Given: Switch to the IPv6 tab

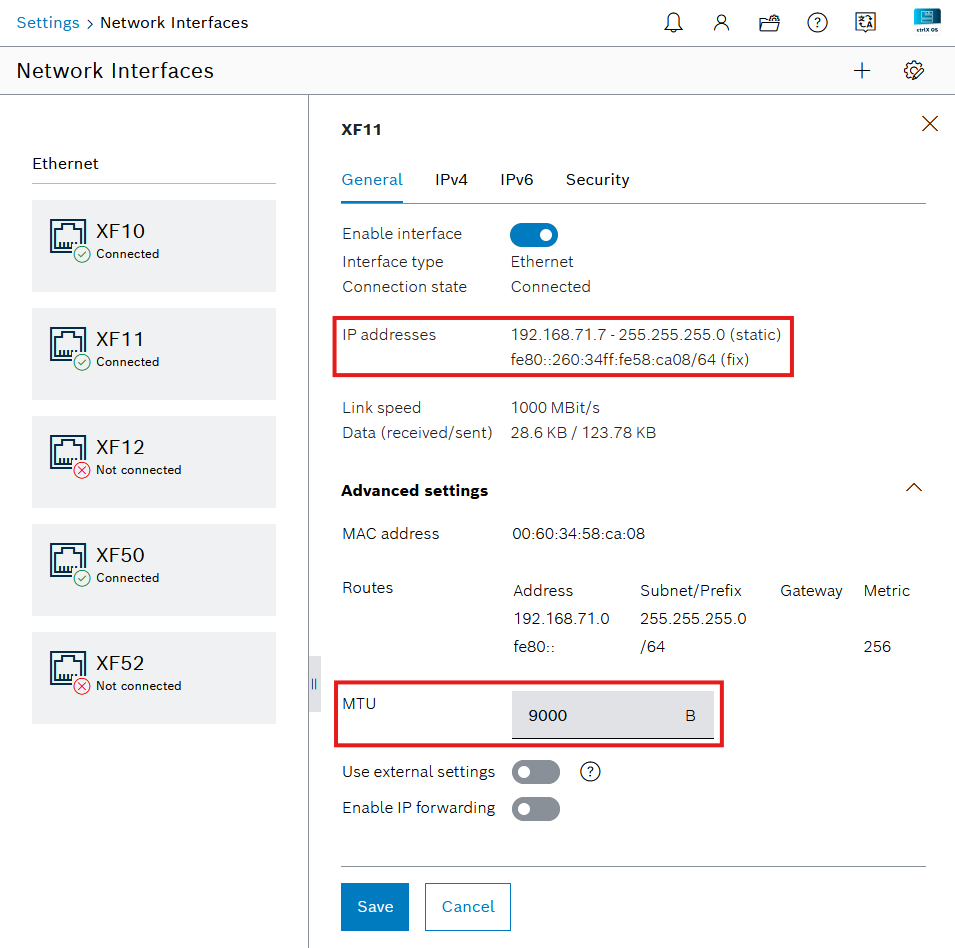Looking at the screenshot, I should [x=516, y=180].
